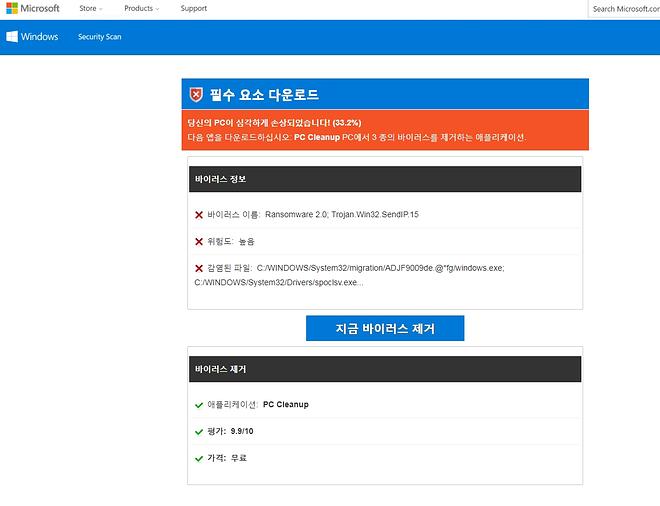The width and height of the screenshot is (660, 506).
Task: Click PC Cleanup application name in removal section
Action: pyautogui.click(x=286, y=405)
